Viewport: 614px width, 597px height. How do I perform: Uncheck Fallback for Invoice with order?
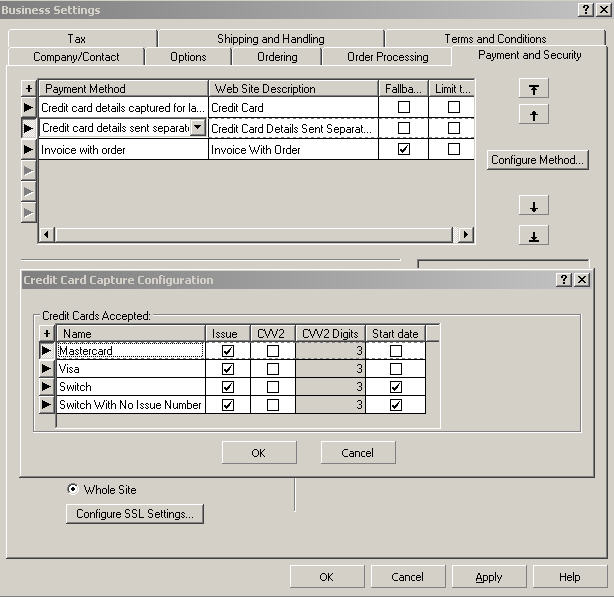pos(404,149)
